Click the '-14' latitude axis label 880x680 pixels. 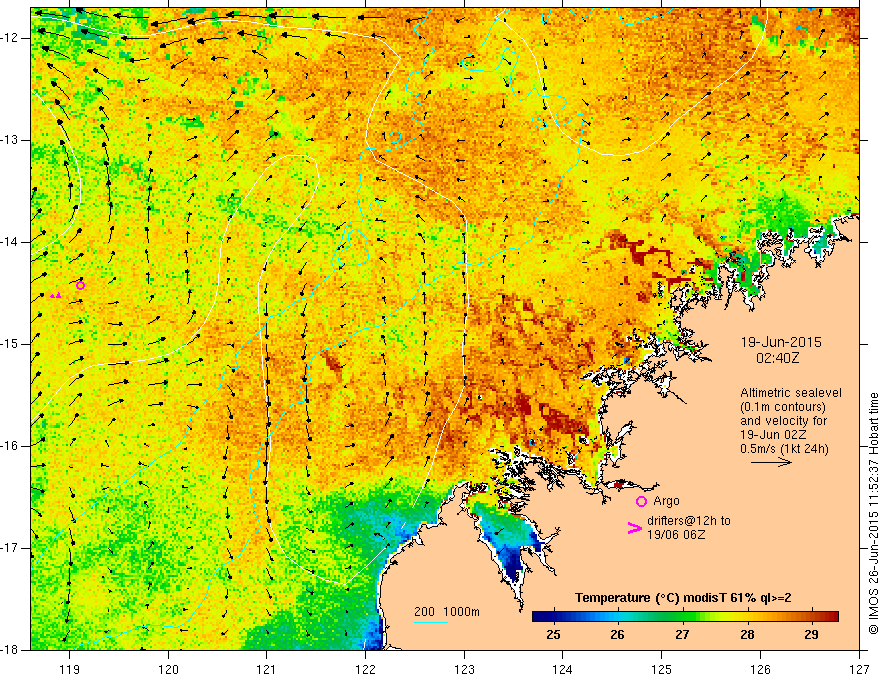(x=11, y=242)
